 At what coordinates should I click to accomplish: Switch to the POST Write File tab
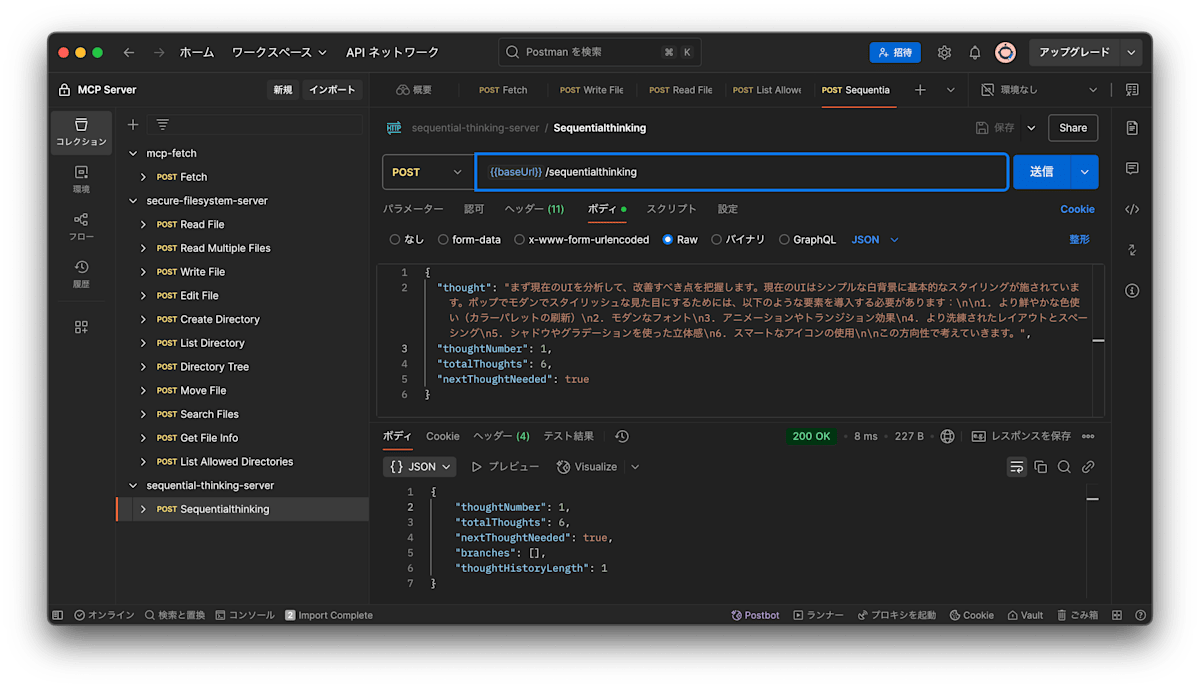[591, 90]
